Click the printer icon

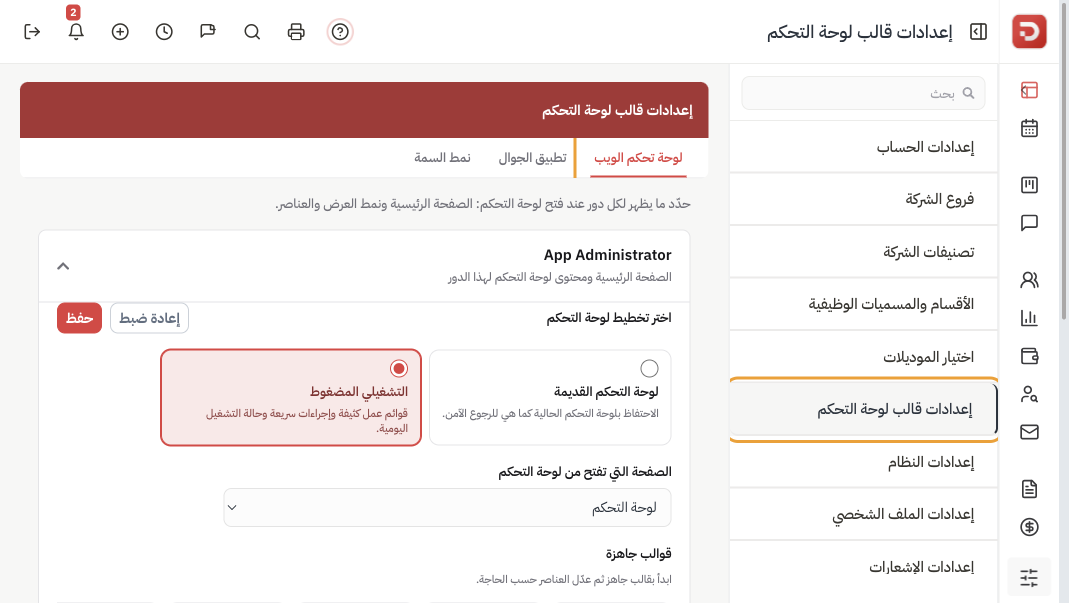[x=296, y=31]
